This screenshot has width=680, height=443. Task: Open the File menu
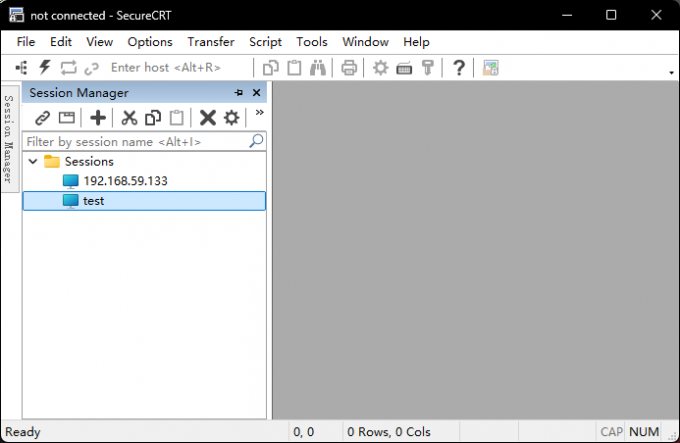pyautogui.click(x=26, y=42)
